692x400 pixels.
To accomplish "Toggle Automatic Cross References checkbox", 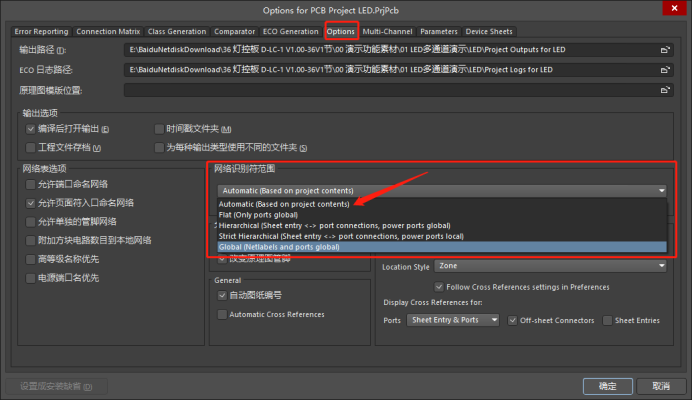I will 222,314.
